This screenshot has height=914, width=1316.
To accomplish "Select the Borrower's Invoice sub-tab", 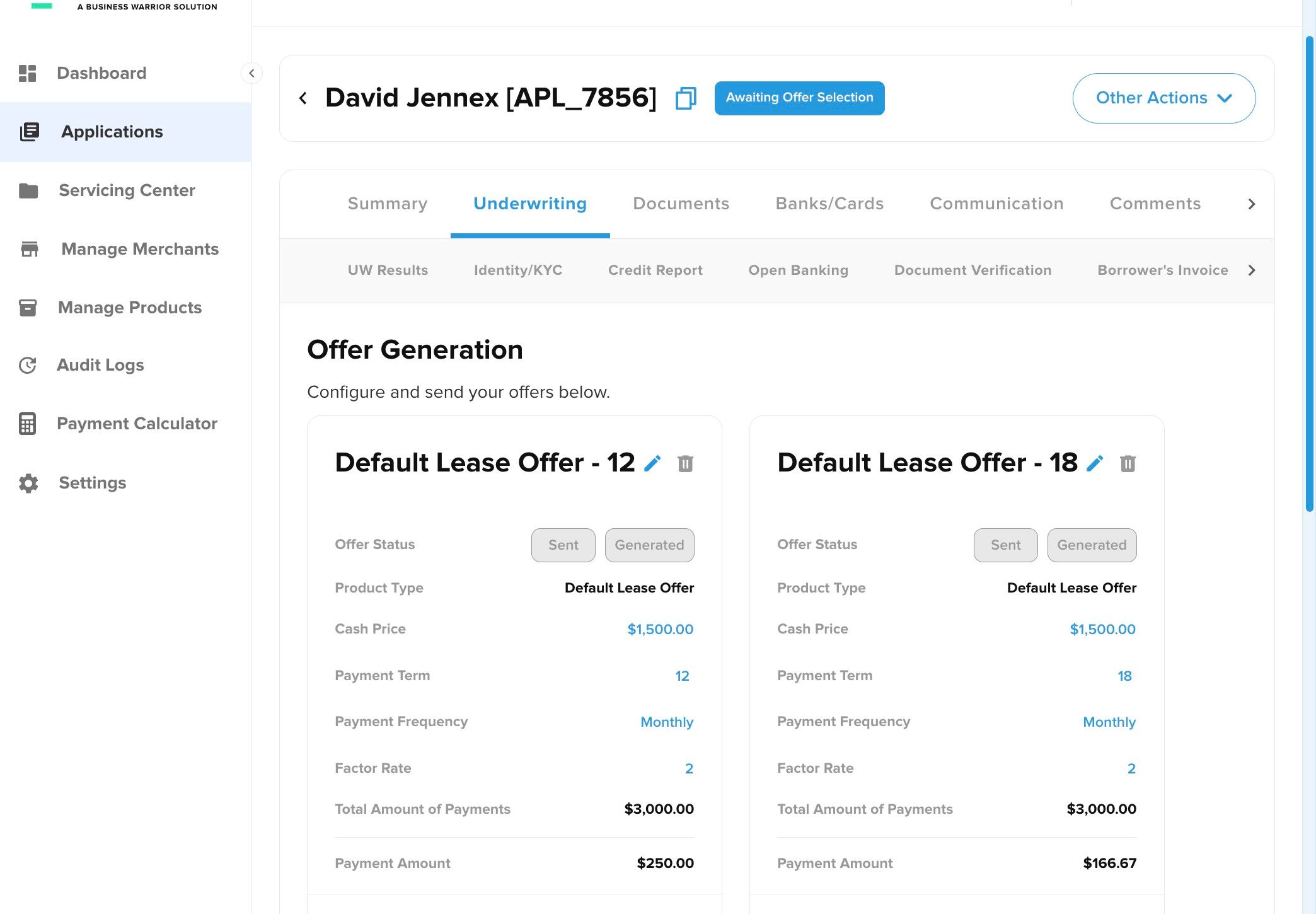I will point(1163,270).
